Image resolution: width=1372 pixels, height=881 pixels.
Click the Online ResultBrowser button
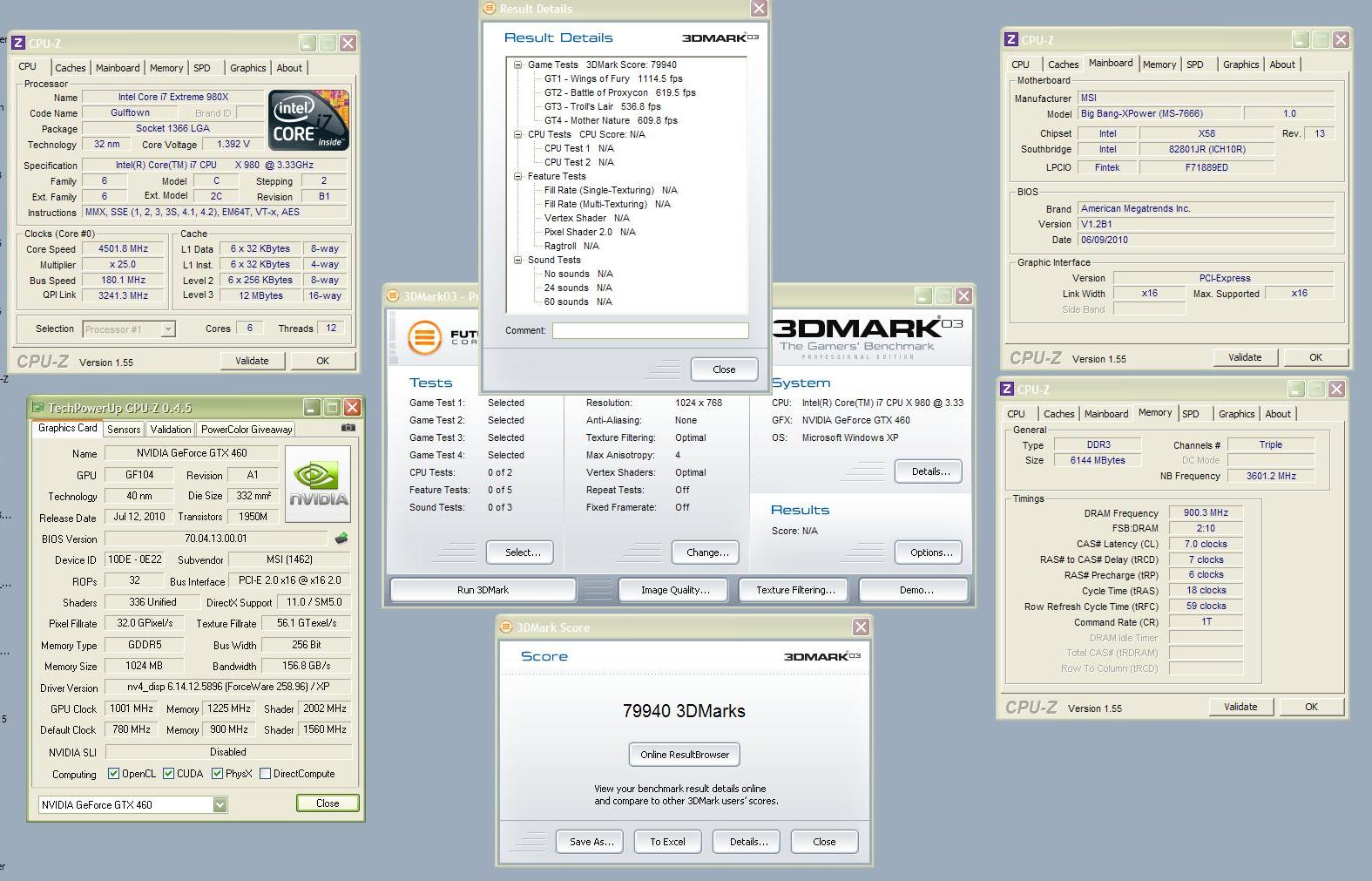[x=684, y=755]
